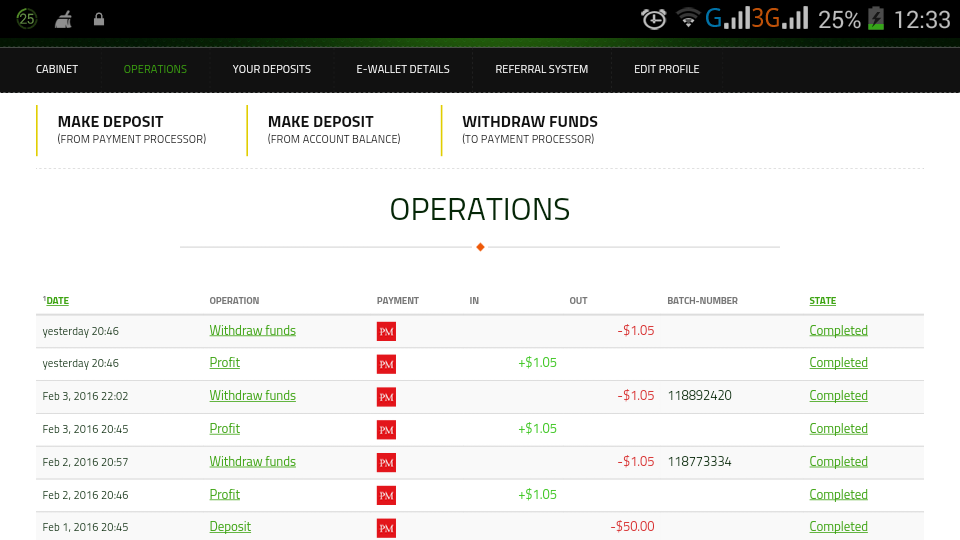Open Withdraw funds link for yesterday 20:46
The height and width of the screenshot is (540, 960).
[252, 331]
